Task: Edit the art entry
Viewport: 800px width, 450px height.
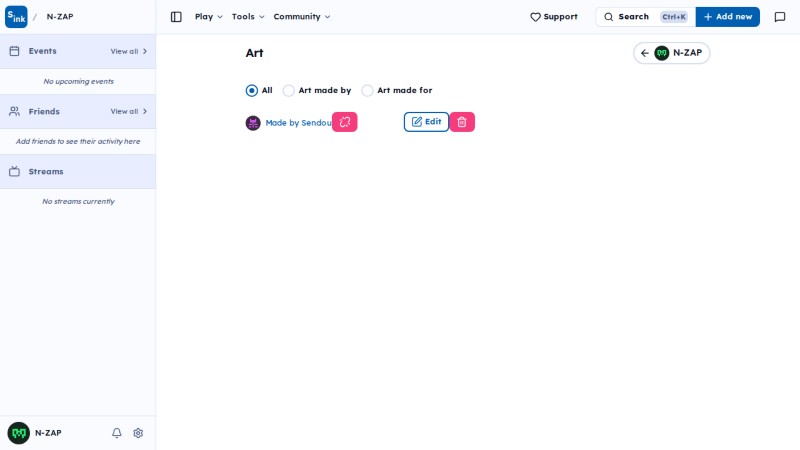Action: (x=427, y=122)
